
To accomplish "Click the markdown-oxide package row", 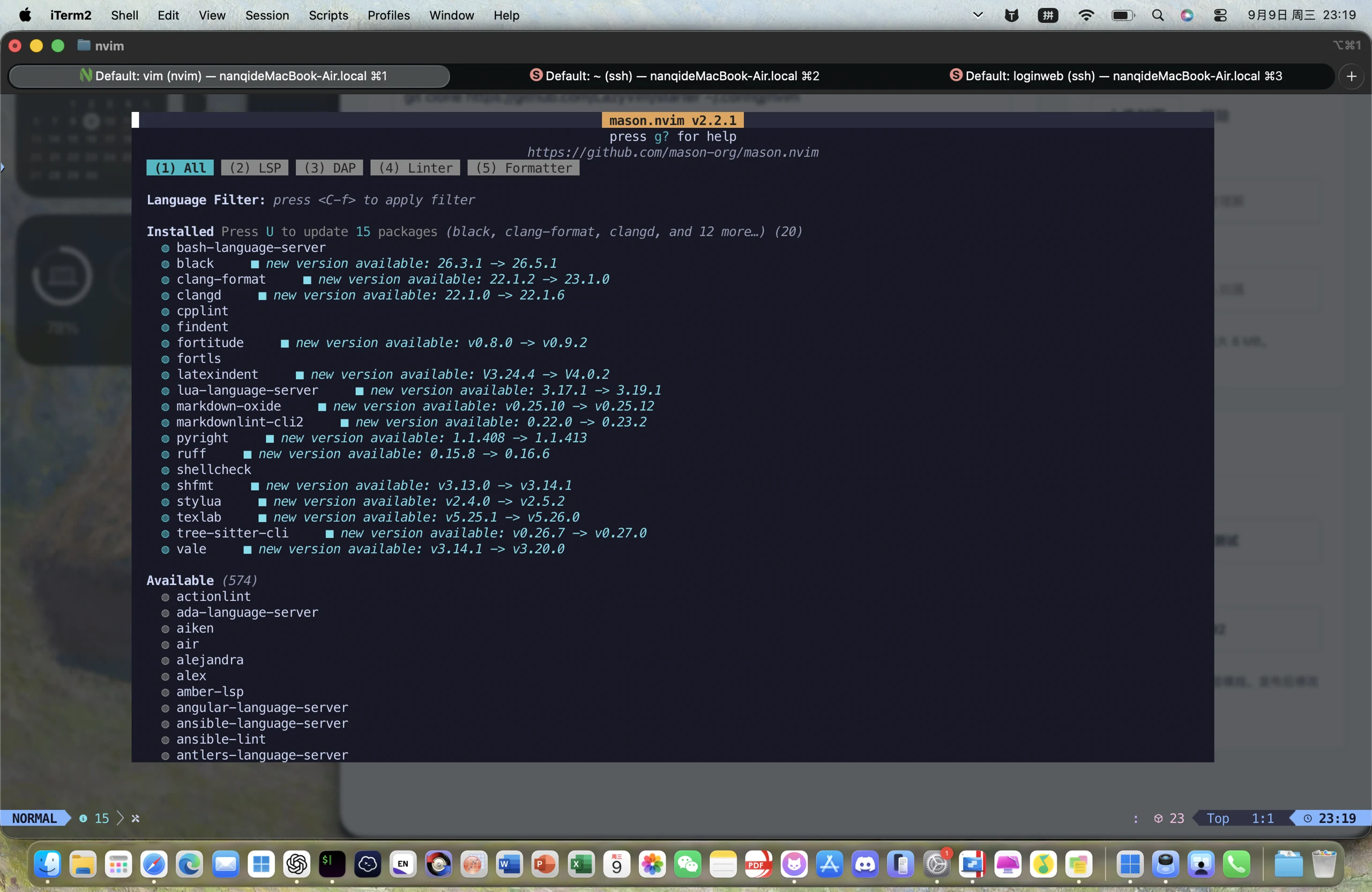I will point(407,406).
